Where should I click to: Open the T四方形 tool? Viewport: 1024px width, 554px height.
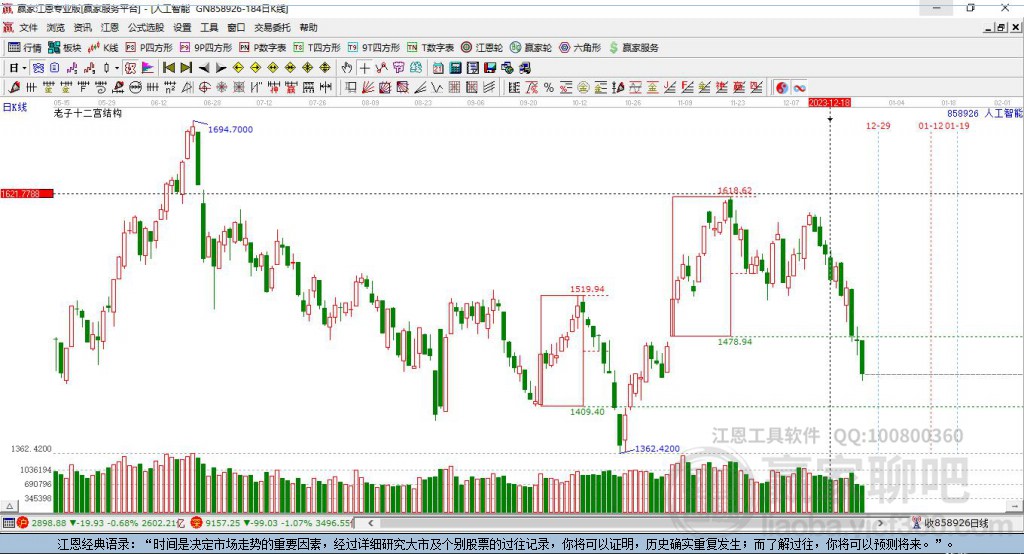point(317,48)
